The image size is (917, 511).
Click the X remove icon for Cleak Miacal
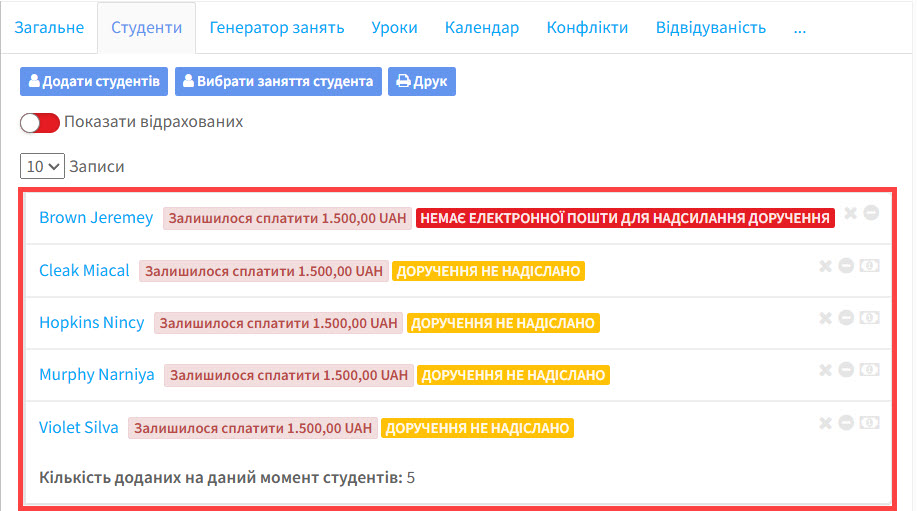[825, 266]
